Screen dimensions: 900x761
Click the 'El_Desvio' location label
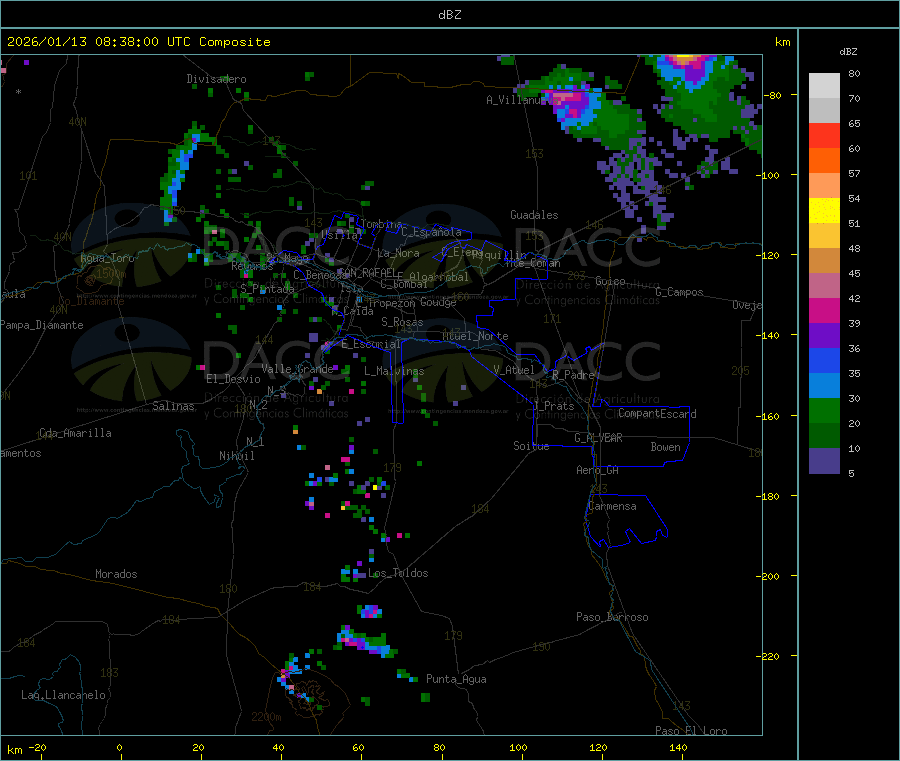coord(233,379)
